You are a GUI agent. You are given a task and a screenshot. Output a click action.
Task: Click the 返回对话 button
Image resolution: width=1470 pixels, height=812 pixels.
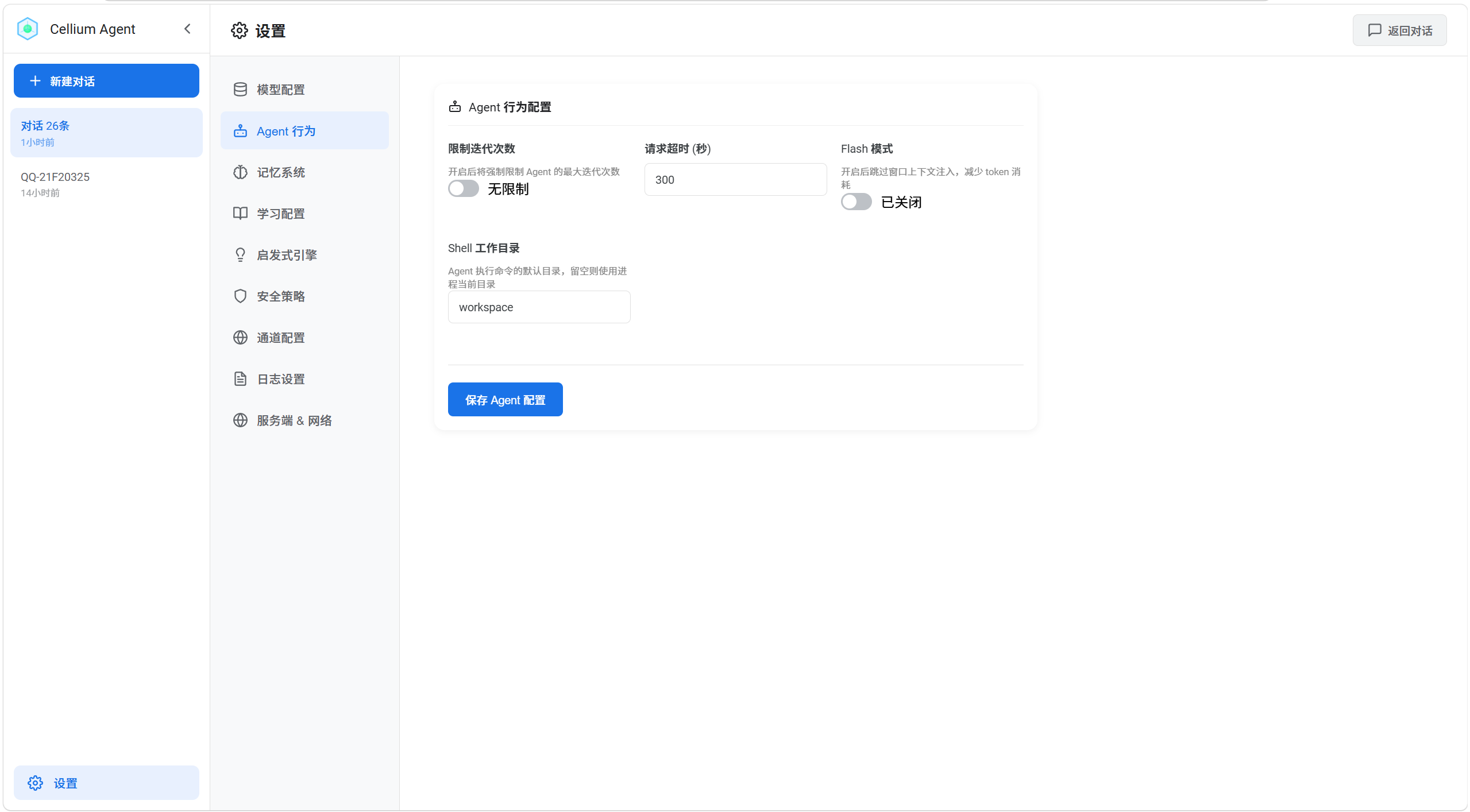click(1399, 30)
